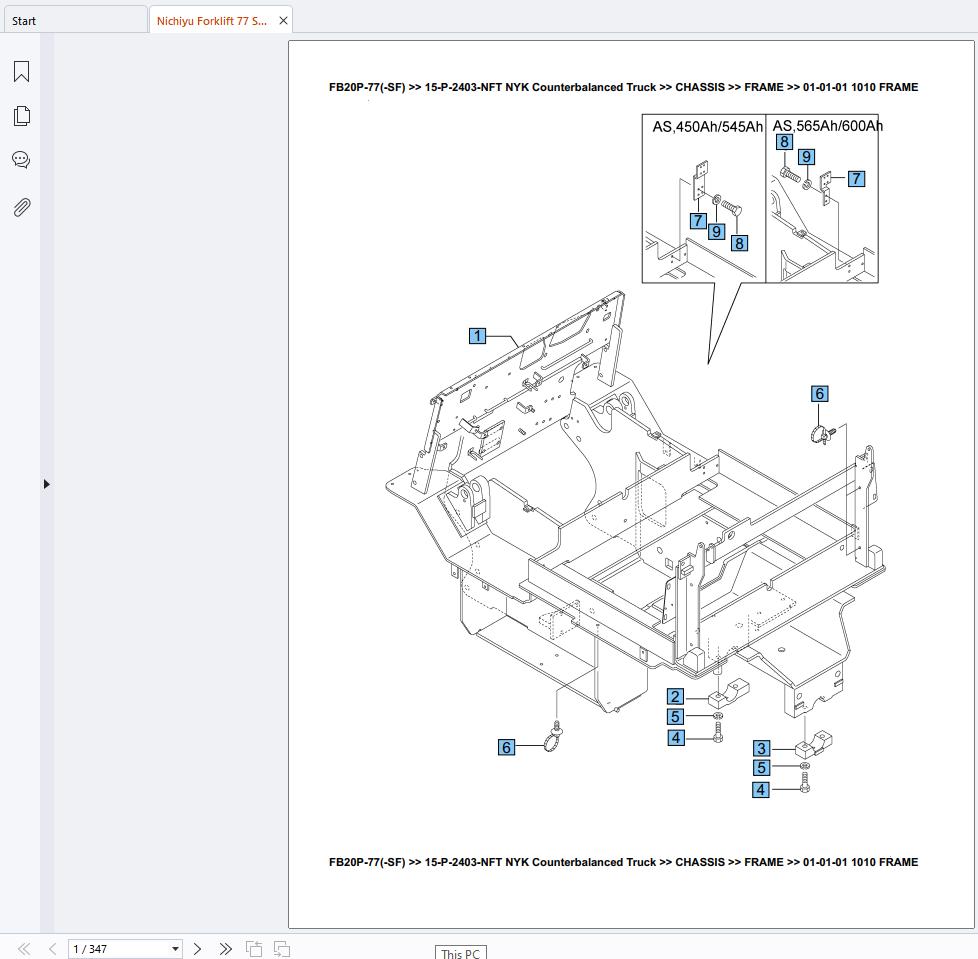
Task: Click the top page header FB20P-77(-SF) breadcrumb text
Action: coord(623,87)
